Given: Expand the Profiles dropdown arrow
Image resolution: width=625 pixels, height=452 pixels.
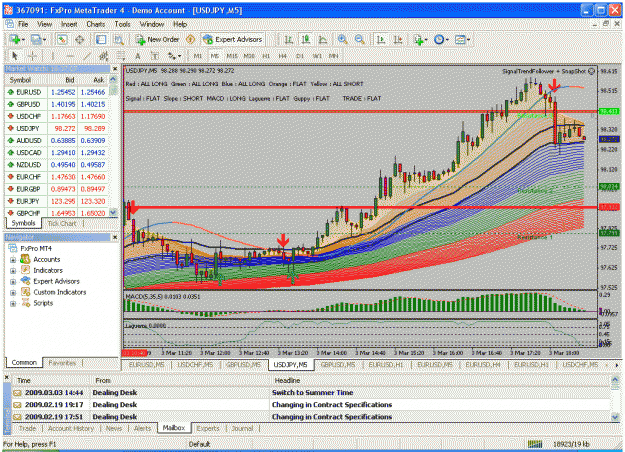Looking at the screenshot, I should tap(44, 40).
